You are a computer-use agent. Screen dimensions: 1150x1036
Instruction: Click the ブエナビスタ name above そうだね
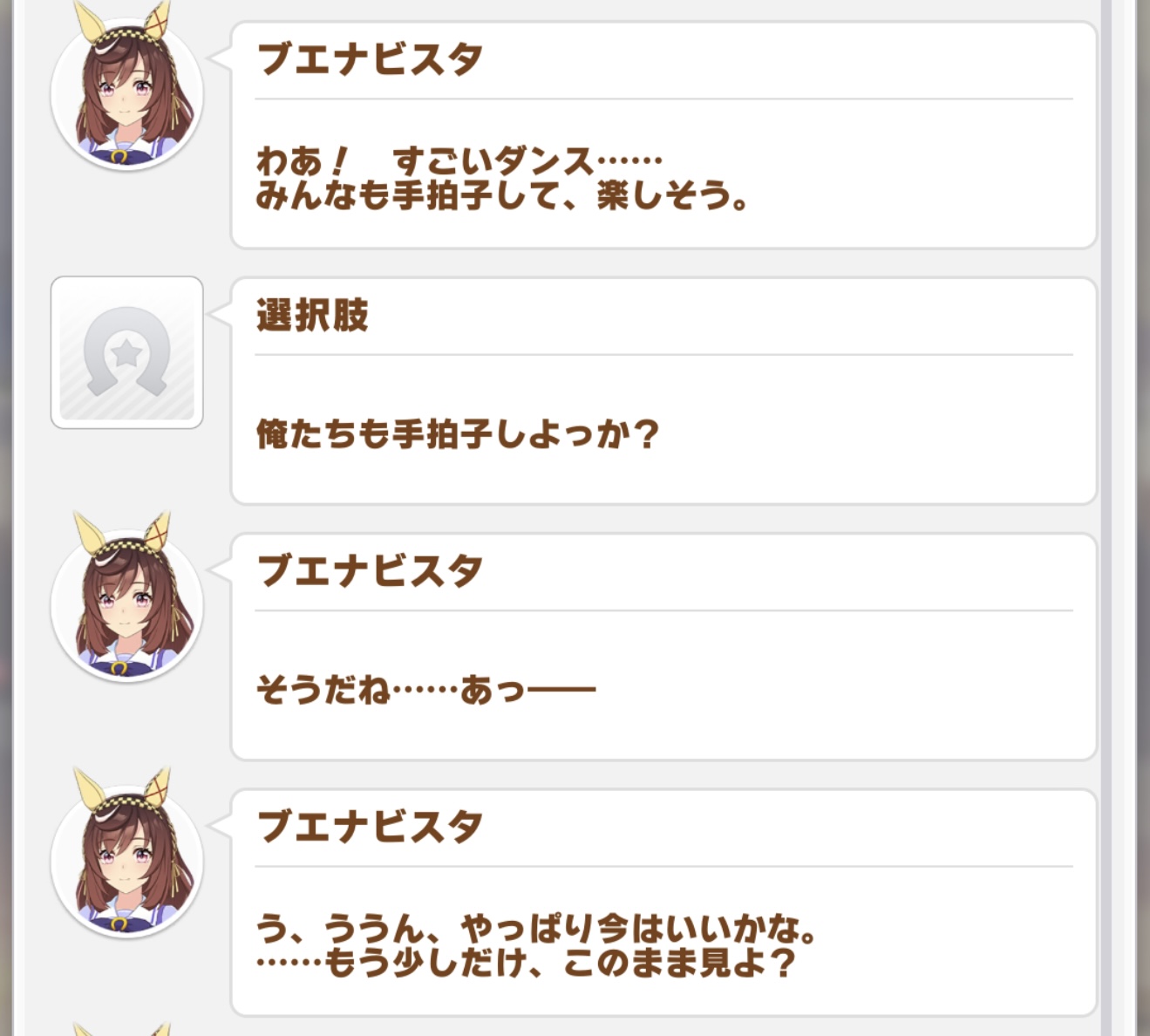point(370,571)
